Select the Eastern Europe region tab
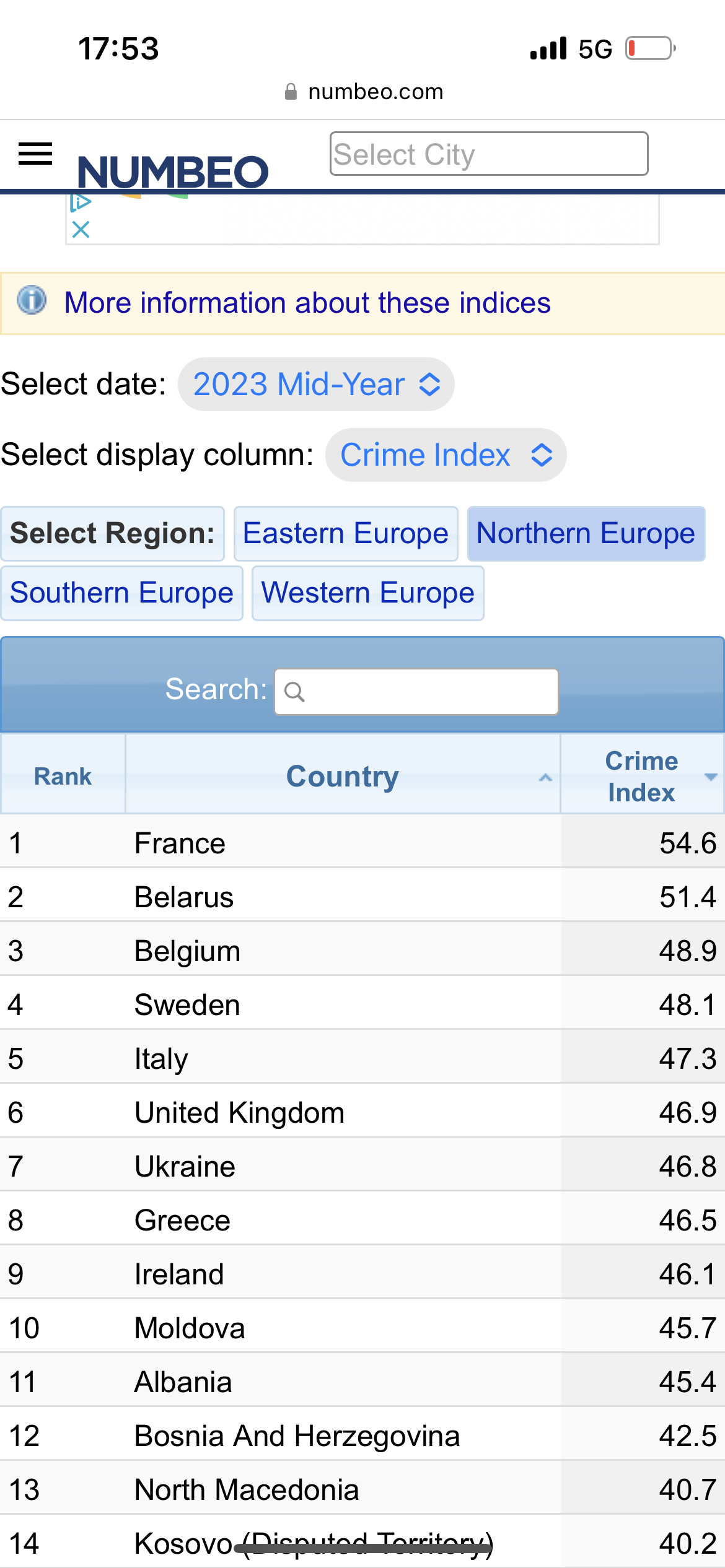This screenshot has height=1568, width=725. point(346,534)
